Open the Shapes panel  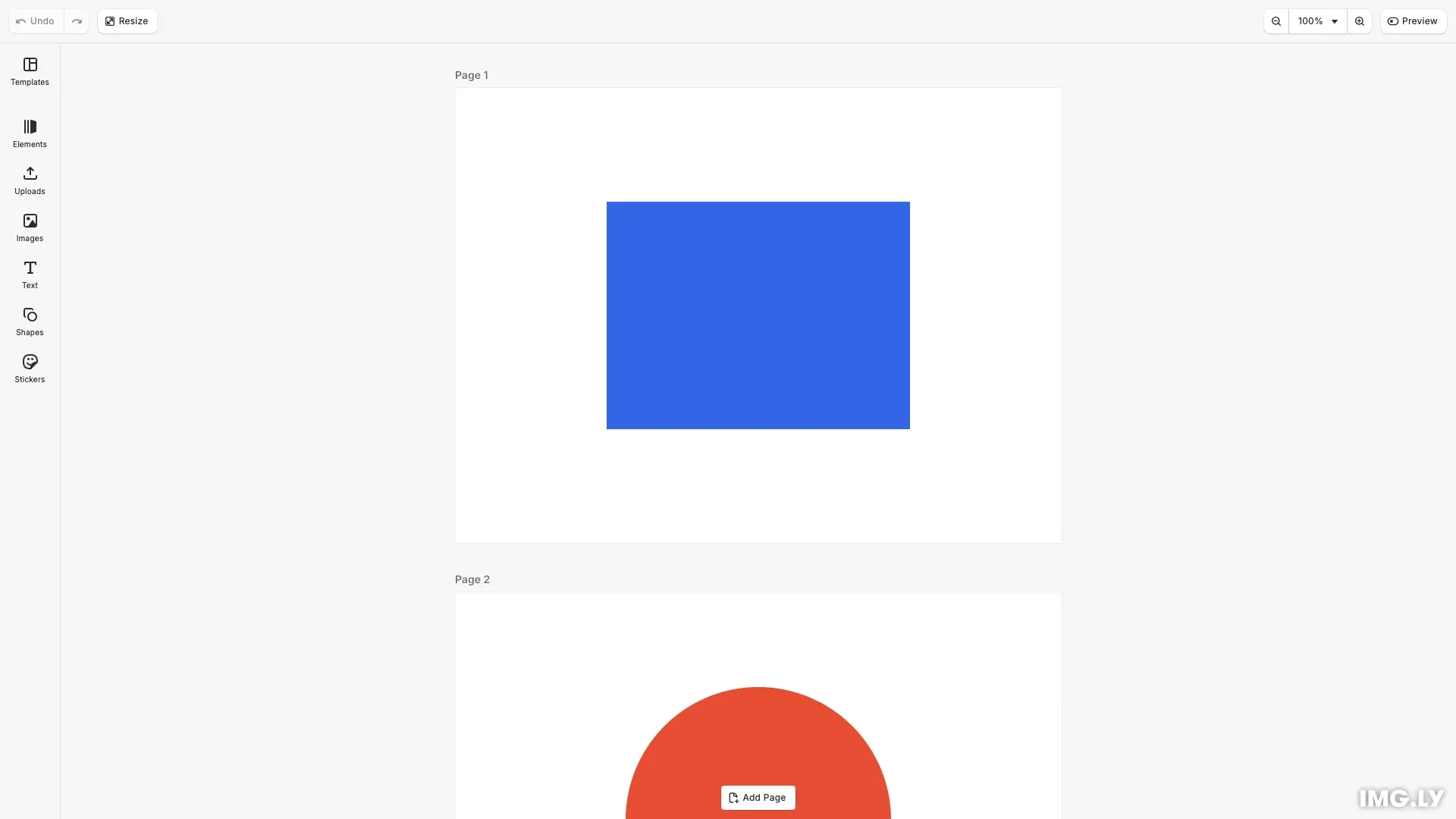coord(30,322)
